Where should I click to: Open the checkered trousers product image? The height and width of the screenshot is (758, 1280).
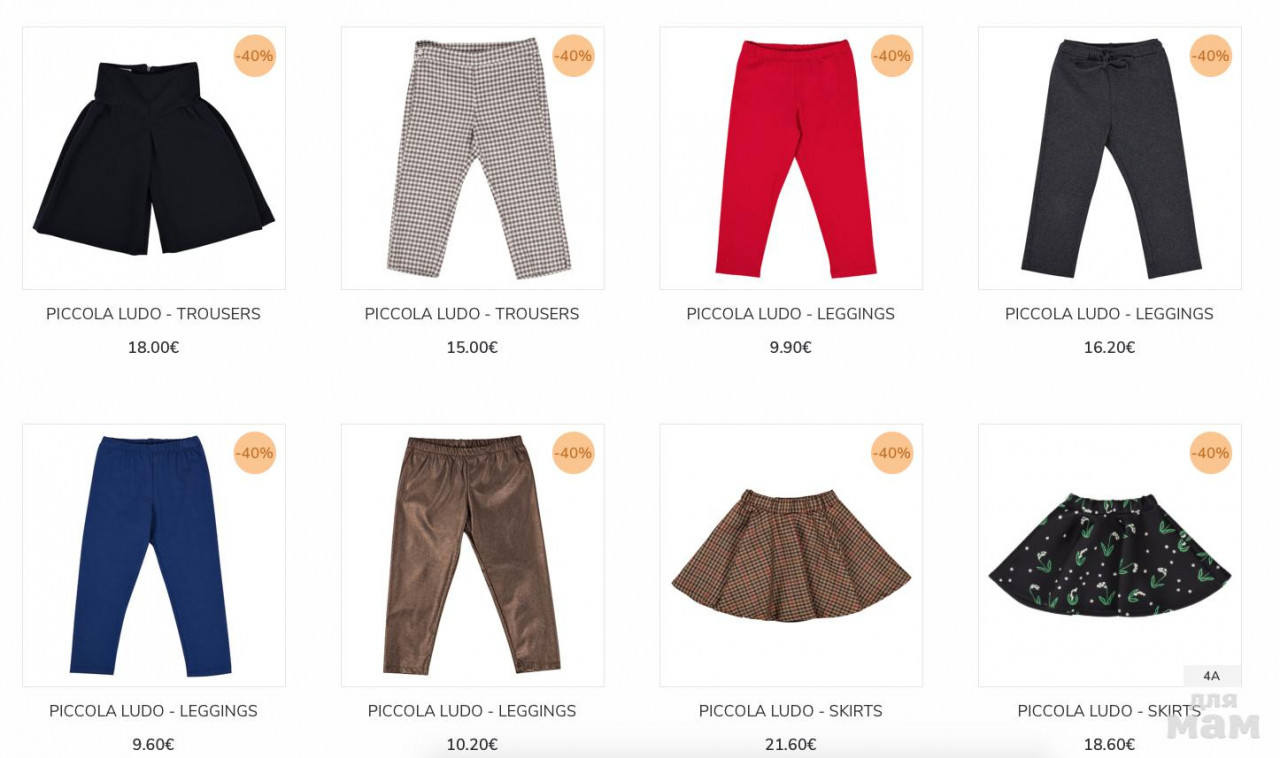472,158
